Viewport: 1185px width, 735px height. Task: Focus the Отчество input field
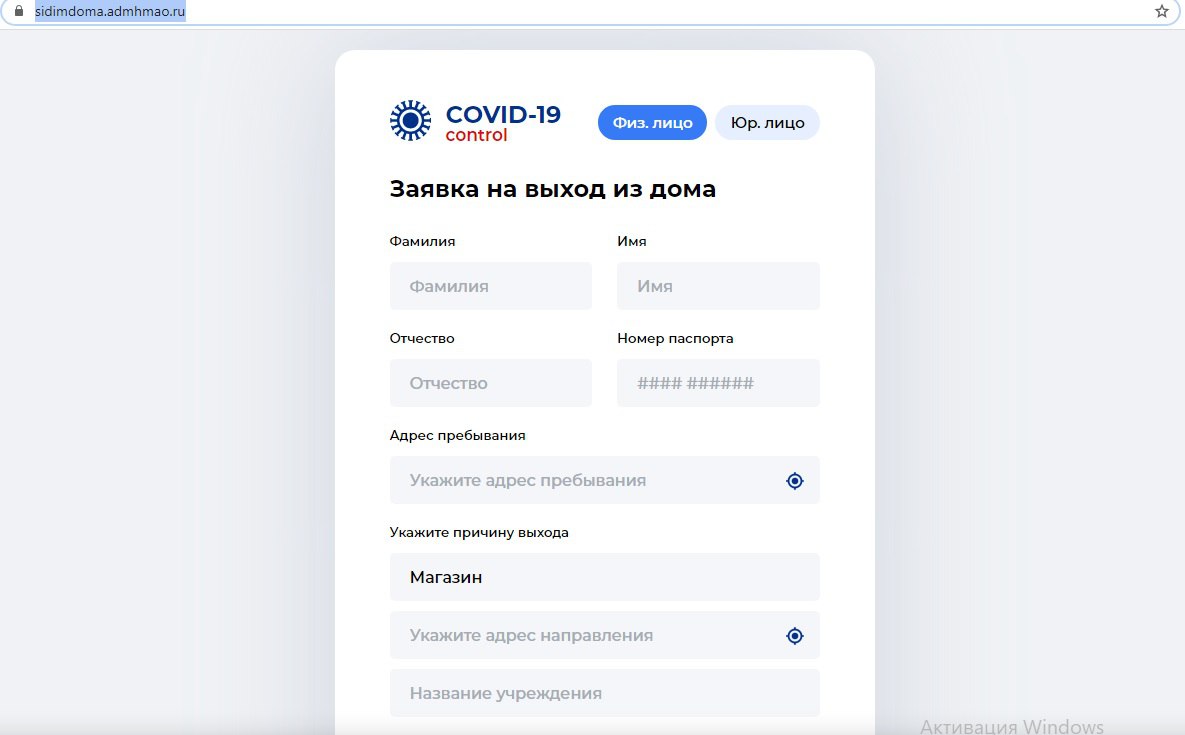(490, 383)
